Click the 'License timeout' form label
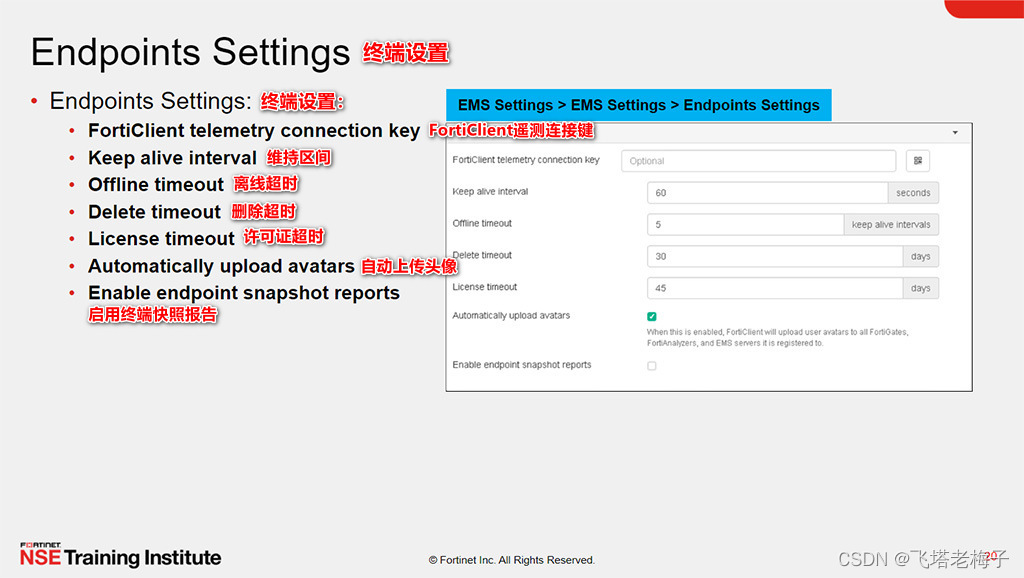 [x=485, y=287]
